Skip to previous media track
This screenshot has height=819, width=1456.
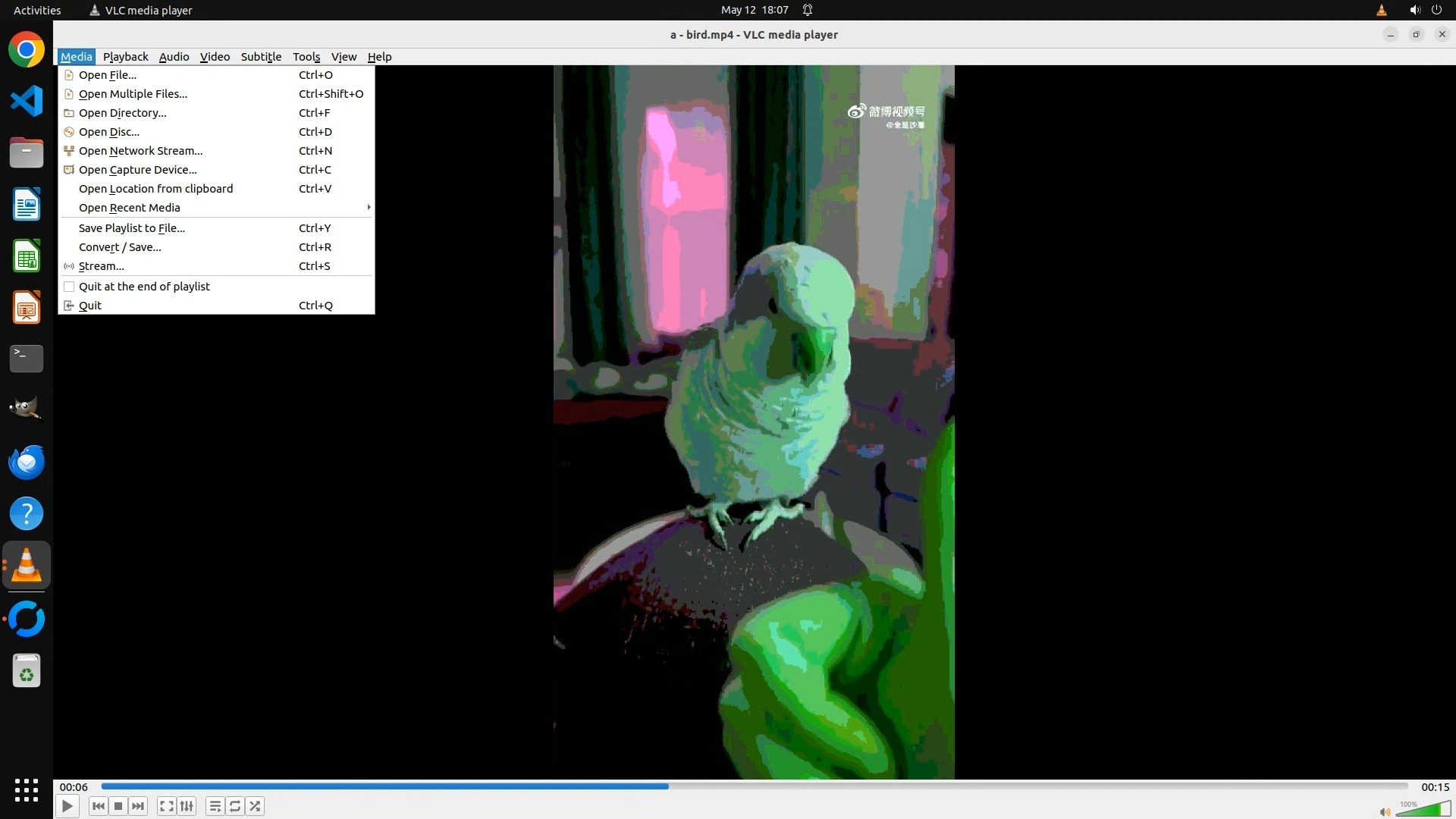98,806
